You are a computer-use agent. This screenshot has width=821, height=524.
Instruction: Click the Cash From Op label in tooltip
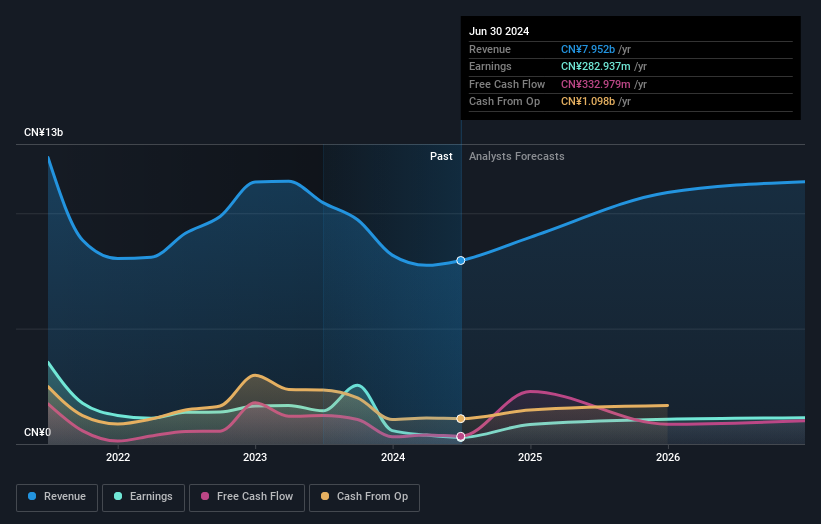tap(504, 102)
